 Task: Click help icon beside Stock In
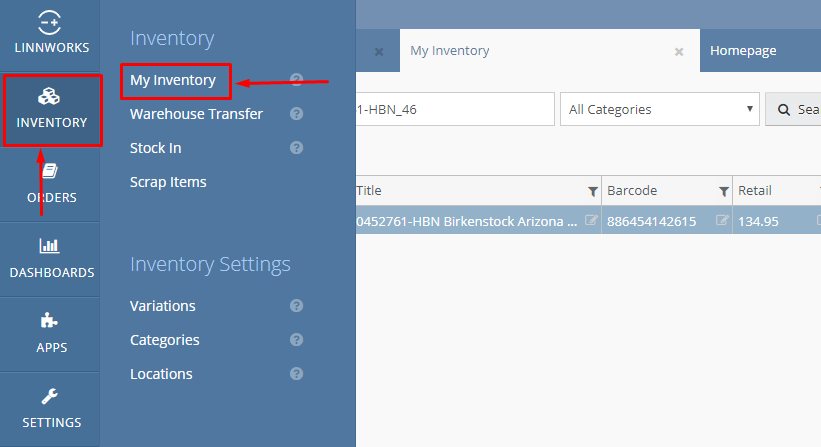[x=296, y=148]
